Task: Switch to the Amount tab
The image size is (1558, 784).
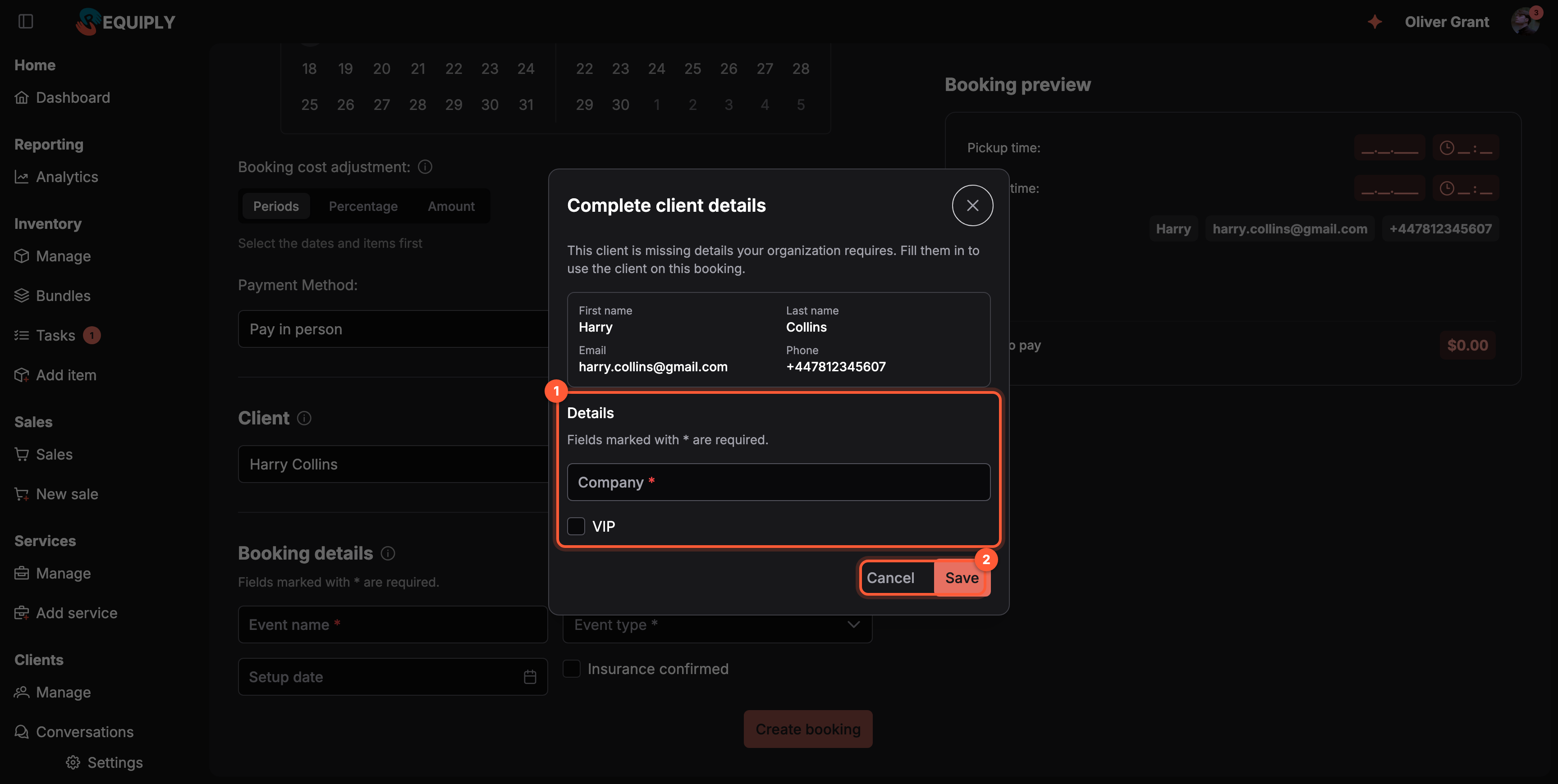Action: click(x=451, y=206)
